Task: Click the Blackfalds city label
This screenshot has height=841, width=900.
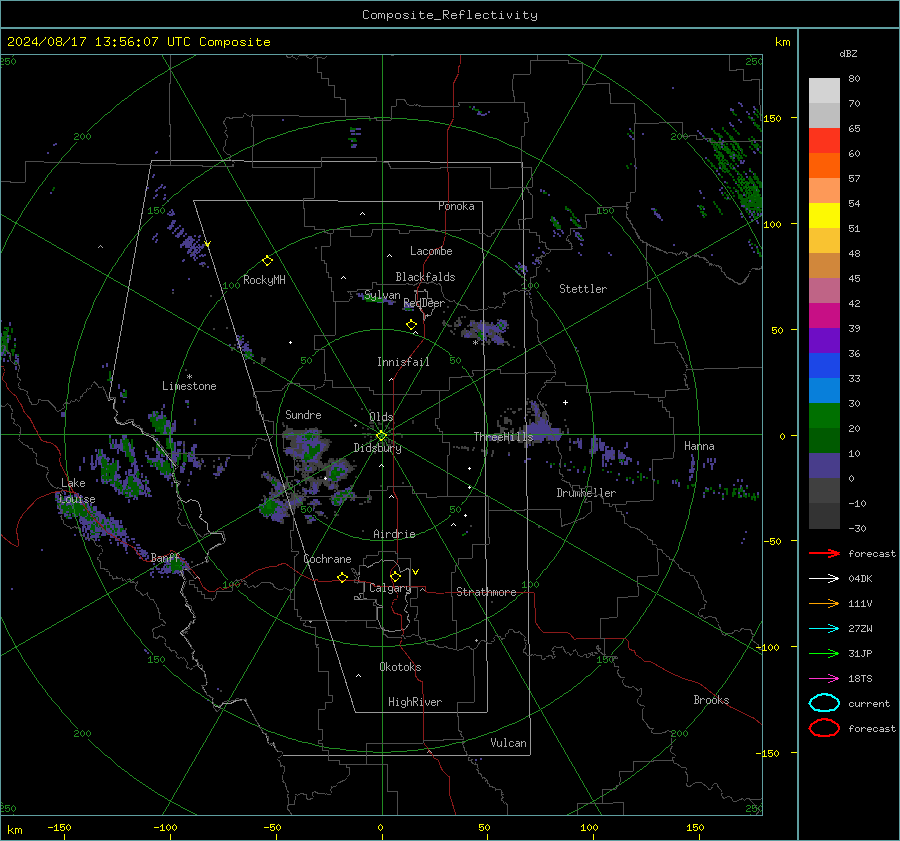Action: [x=425, y=277]
